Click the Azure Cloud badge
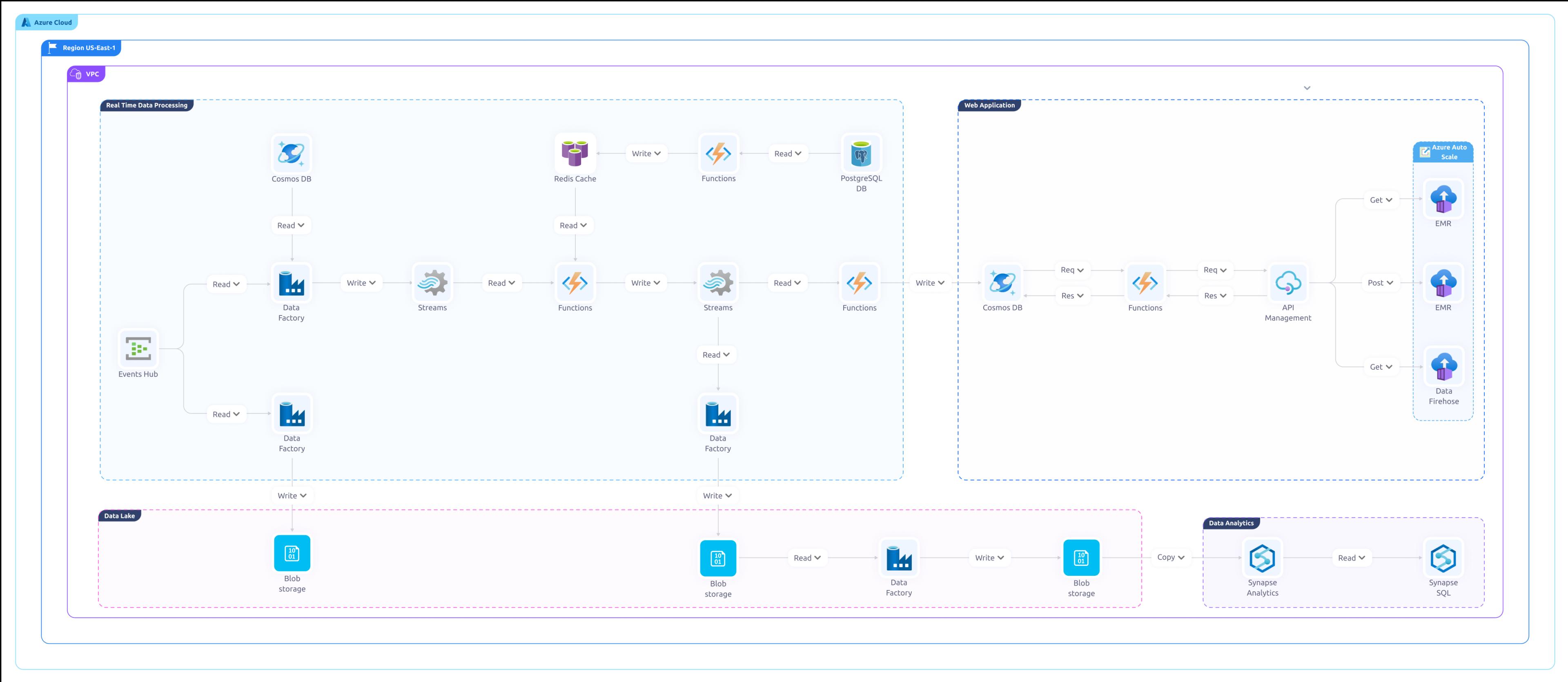The image size is (1568, 682). (46, 22)
